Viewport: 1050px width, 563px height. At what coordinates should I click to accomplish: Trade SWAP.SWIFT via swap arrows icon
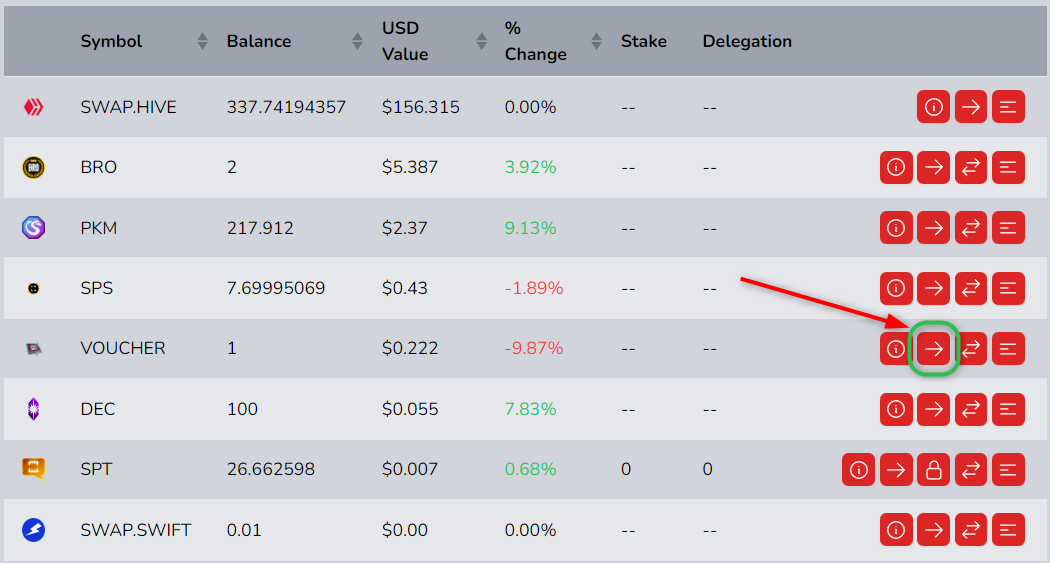click(971, 530)
